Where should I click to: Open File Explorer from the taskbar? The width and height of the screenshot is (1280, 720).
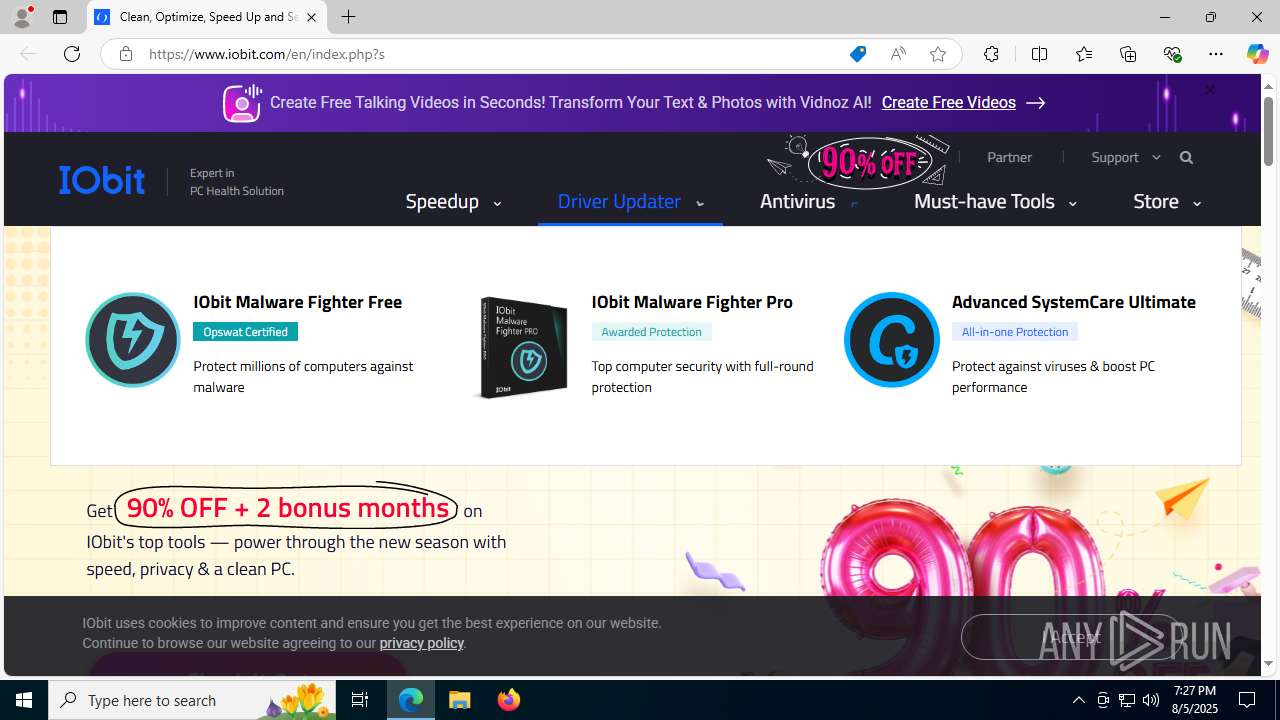coord(460,700)
